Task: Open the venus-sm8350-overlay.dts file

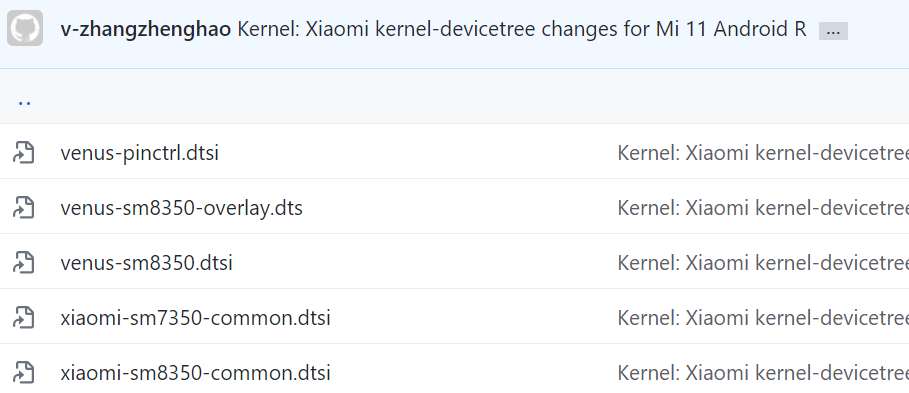Action: coord(181,208)
